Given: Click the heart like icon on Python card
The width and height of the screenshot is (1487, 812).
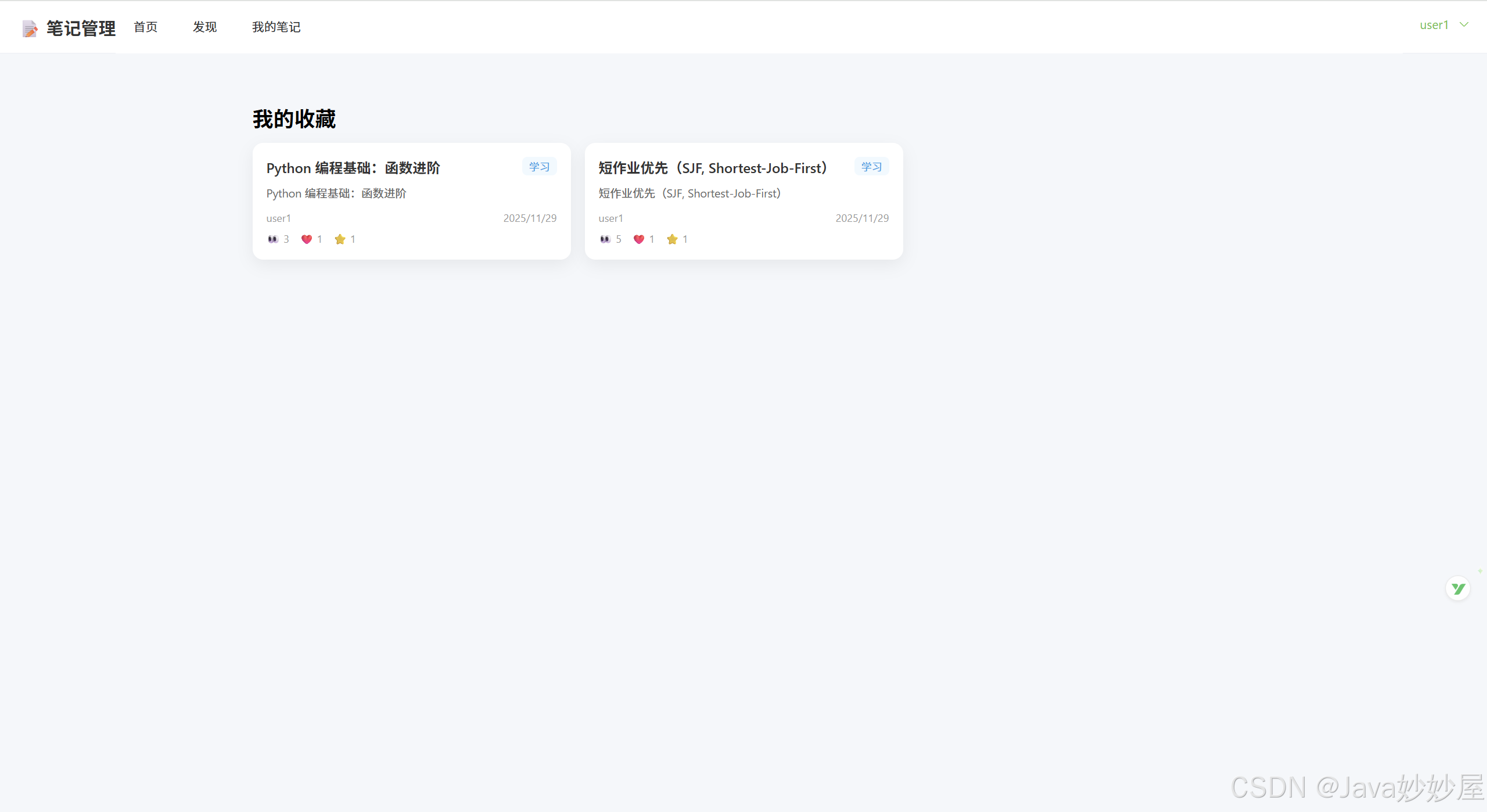Looking at the screenshot, I should click(307, 239).
